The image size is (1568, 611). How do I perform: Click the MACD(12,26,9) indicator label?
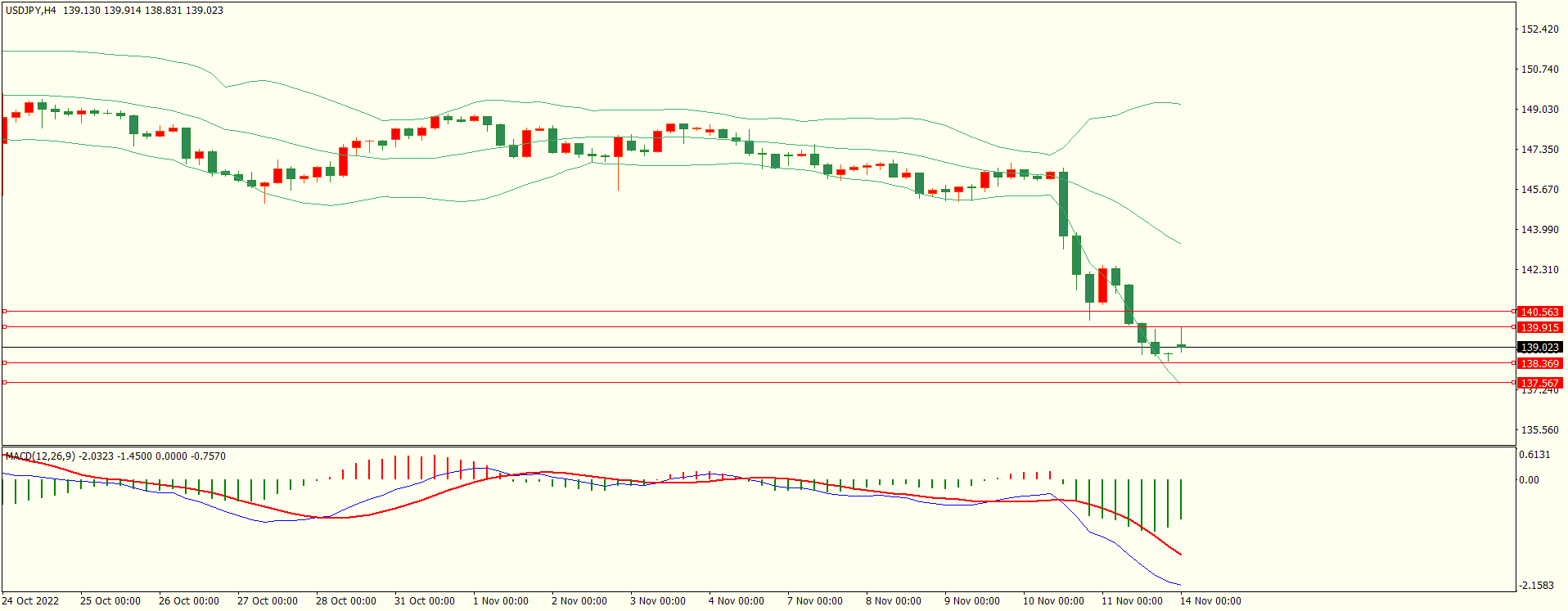point(40,456)
